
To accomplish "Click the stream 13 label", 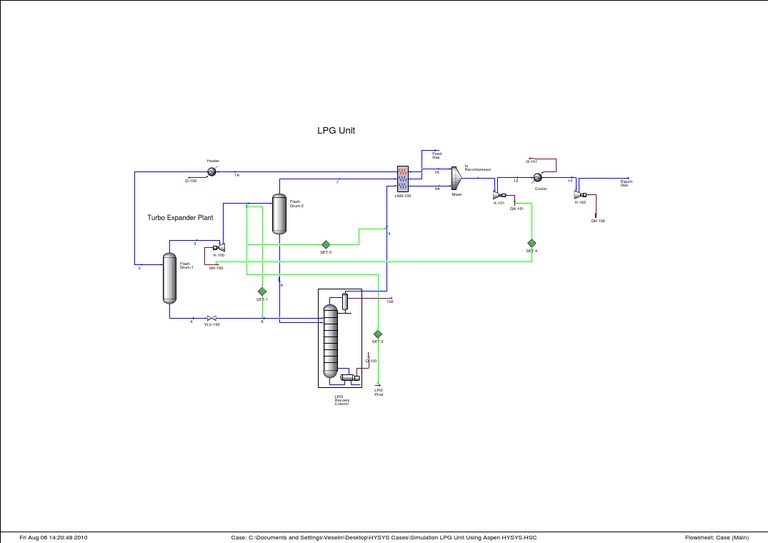I will pyautogui.click(x=570, y=181).
